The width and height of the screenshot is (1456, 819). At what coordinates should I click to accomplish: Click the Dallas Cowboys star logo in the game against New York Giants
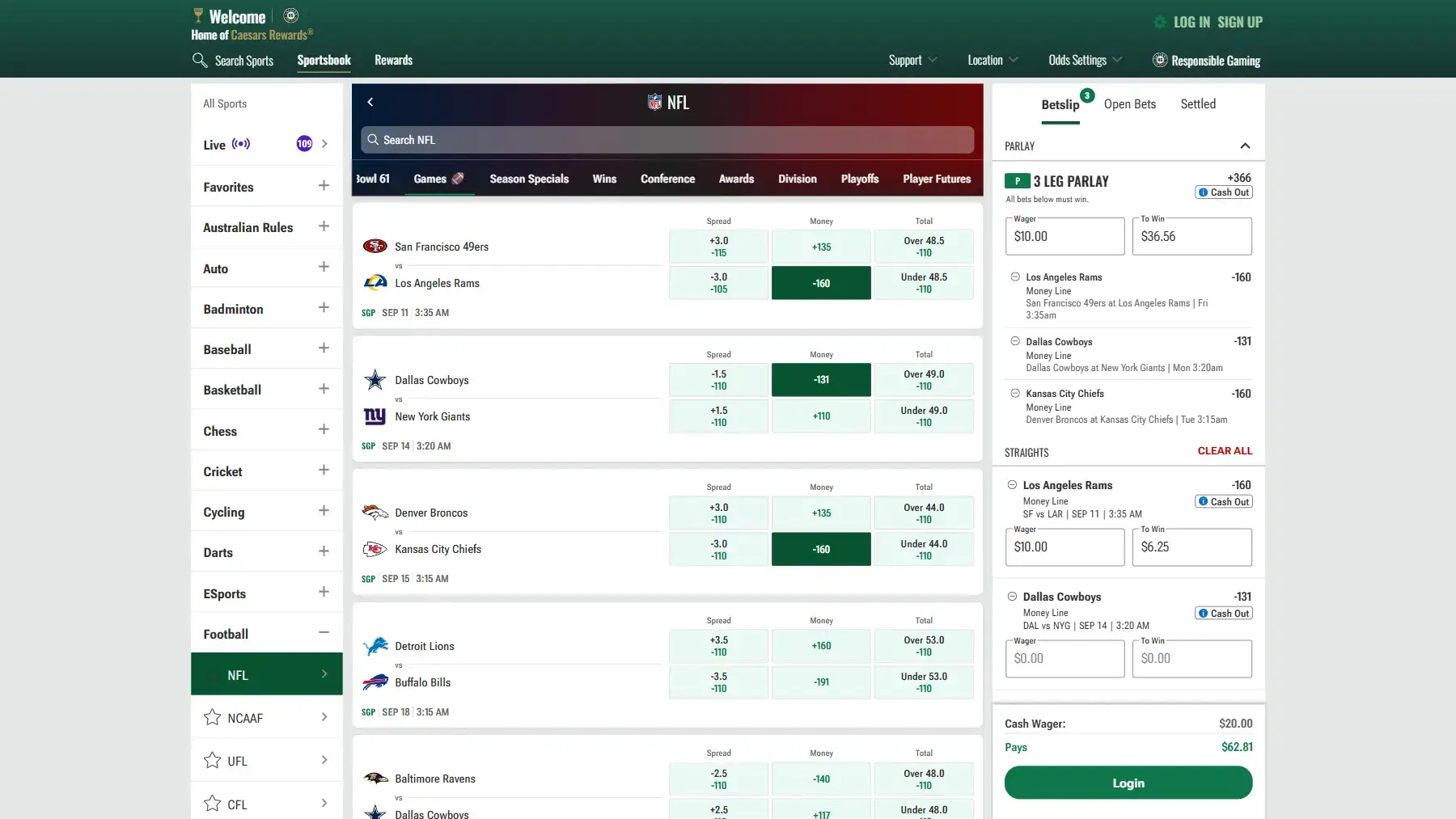[x=375, y=379]
